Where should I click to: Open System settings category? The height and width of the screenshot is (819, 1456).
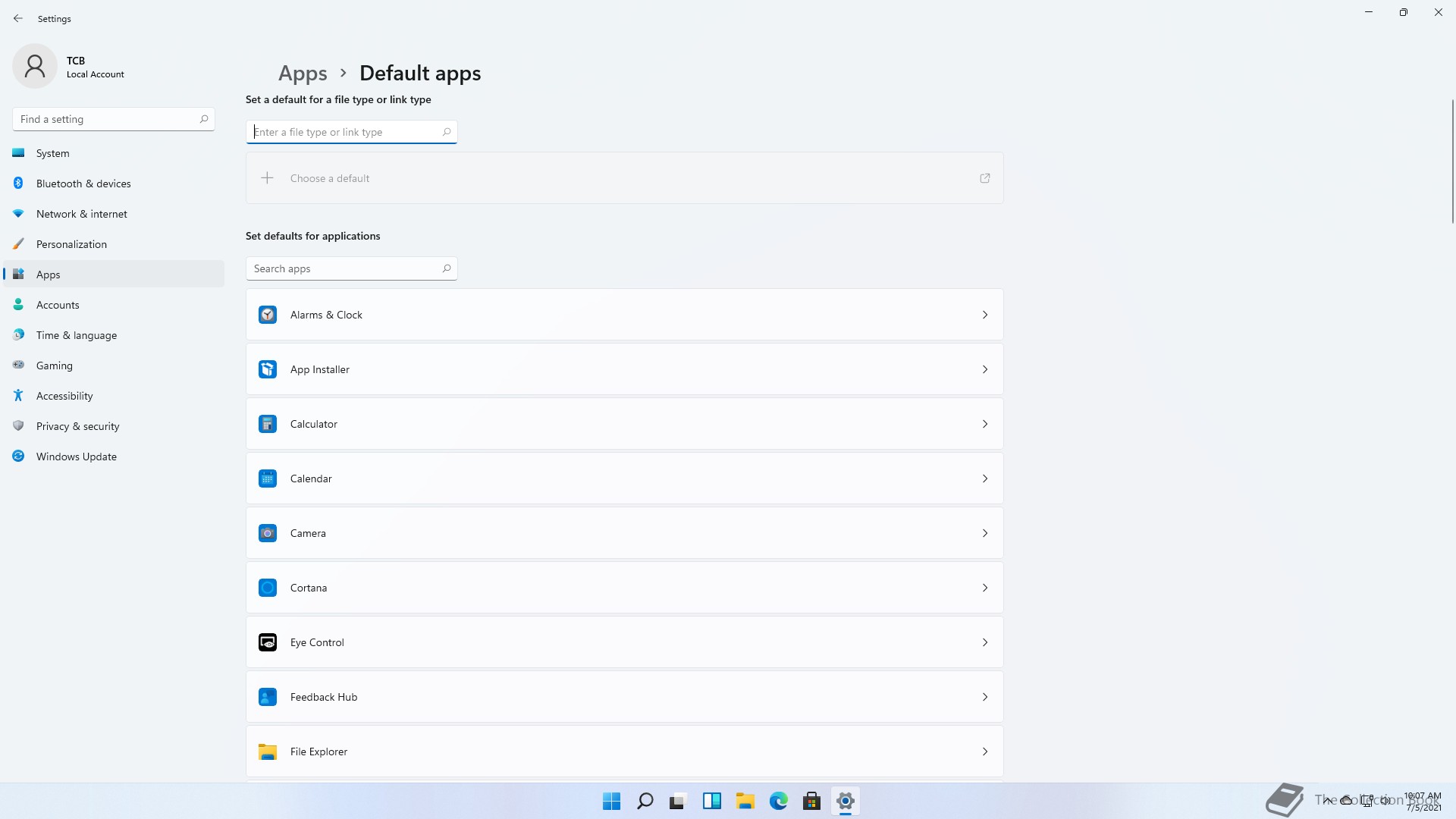[x=114, y=153]
